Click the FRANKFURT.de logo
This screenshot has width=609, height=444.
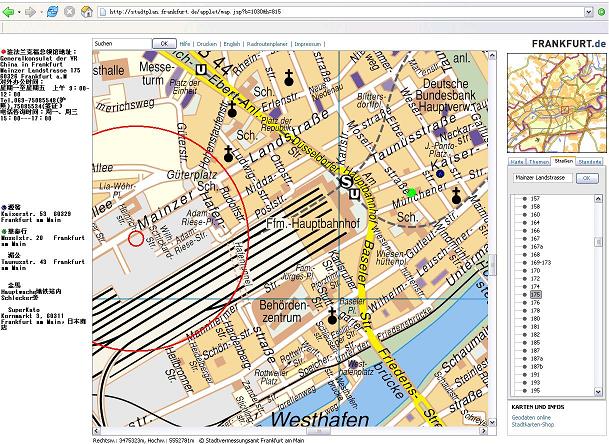point(568,44)
